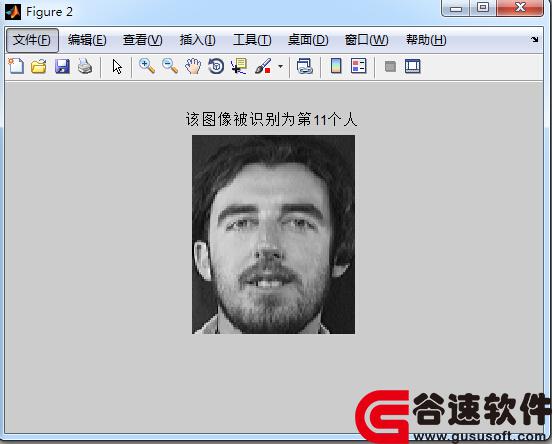Screen dimensions: 552x444
Task: Save the figure using the floppy disk icon
Action: (x=62, y=66)
